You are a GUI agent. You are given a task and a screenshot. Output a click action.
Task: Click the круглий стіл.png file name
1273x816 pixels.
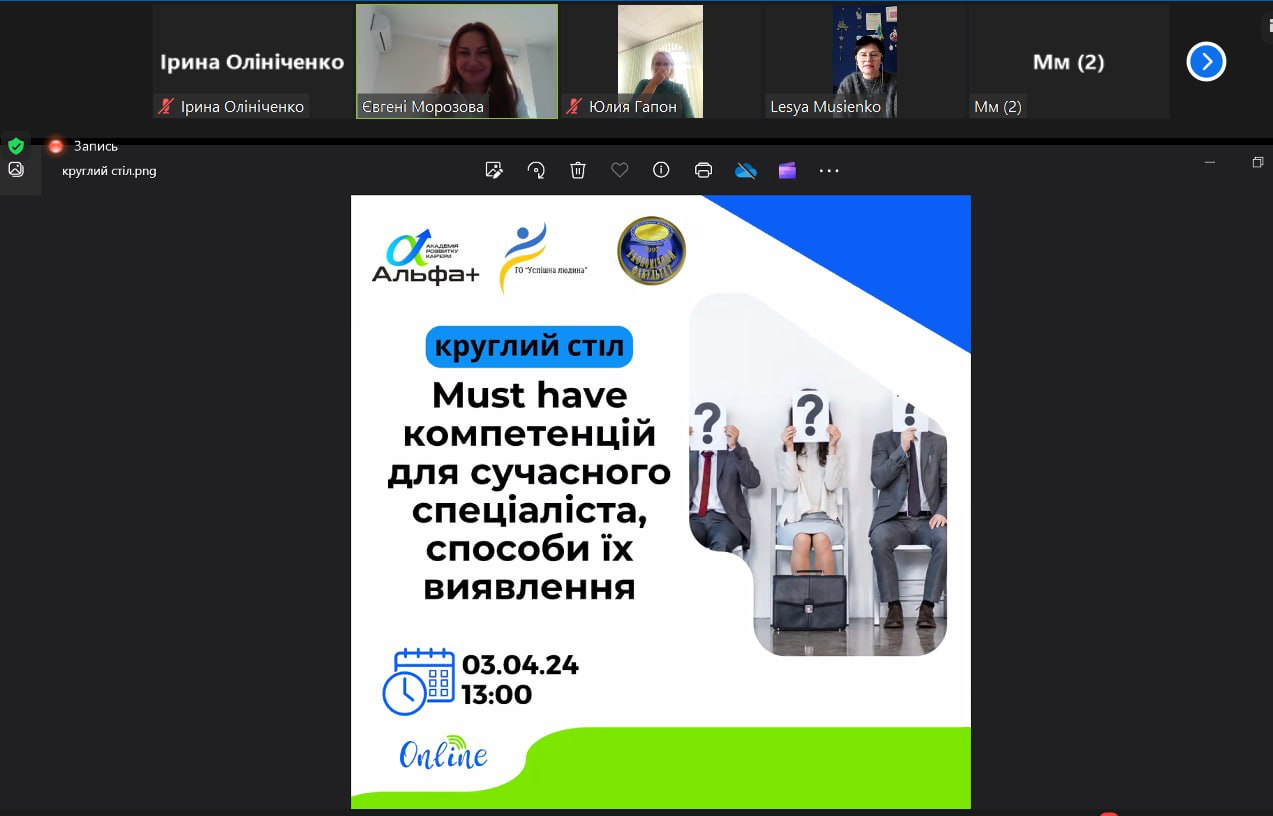[109, 171]
